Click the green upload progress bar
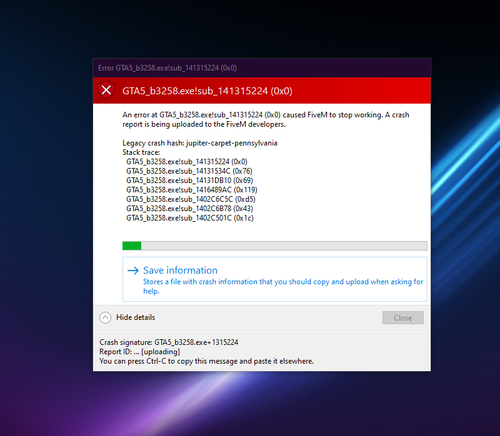This screenshot has height=436, width=500. click(275, 246)
